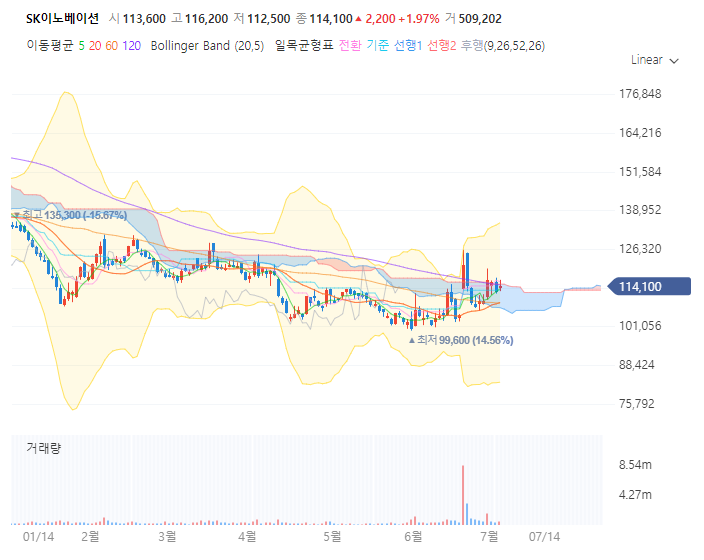
Task: Click the 101,056 price axis label
Action: (x=640, y=326)
